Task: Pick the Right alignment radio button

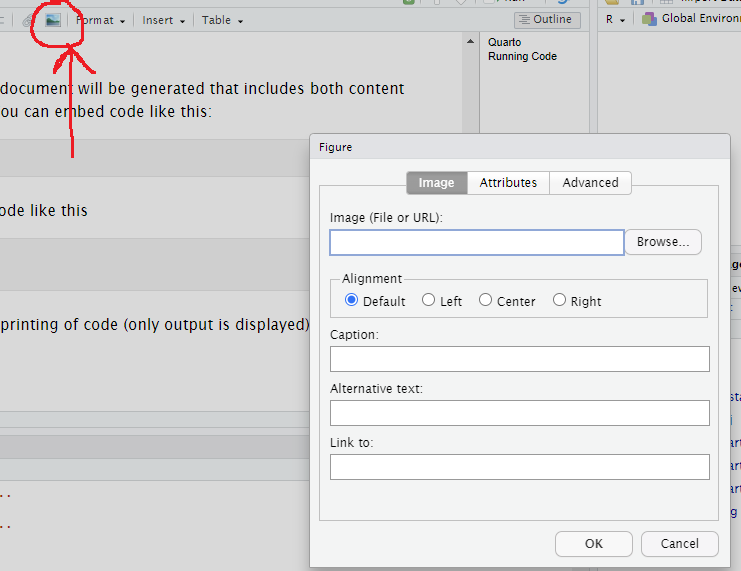Action: 560,300
